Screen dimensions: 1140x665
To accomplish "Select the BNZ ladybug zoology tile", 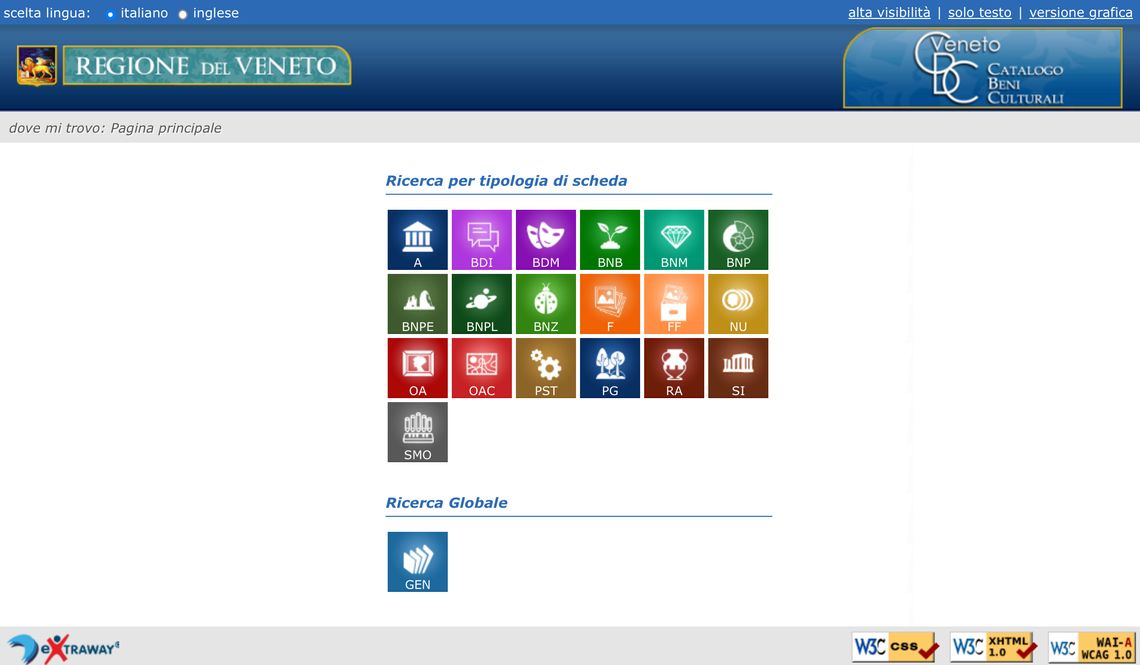I will (x=545, y=304).
